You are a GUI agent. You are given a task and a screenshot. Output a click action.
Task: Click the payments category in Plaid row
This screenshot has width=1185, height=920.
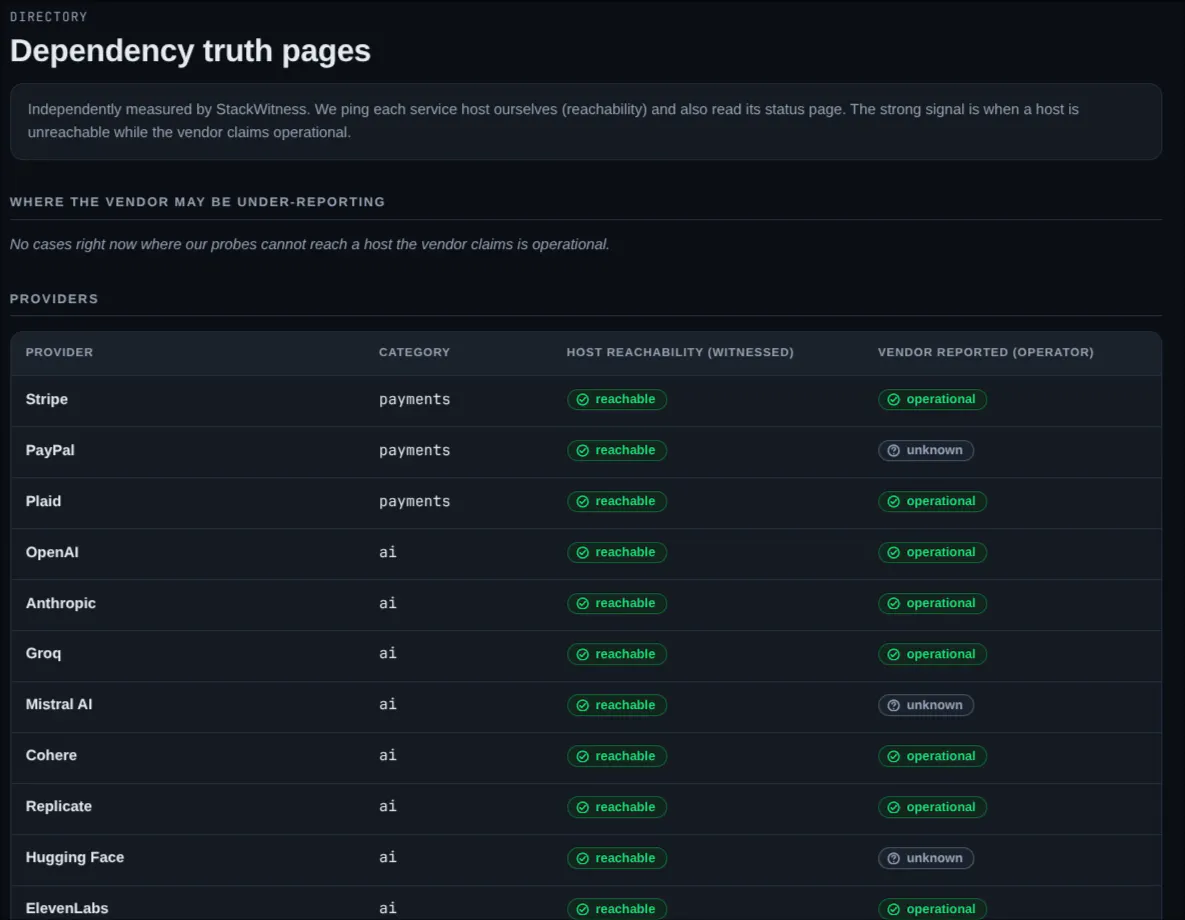tap(414, 501)
